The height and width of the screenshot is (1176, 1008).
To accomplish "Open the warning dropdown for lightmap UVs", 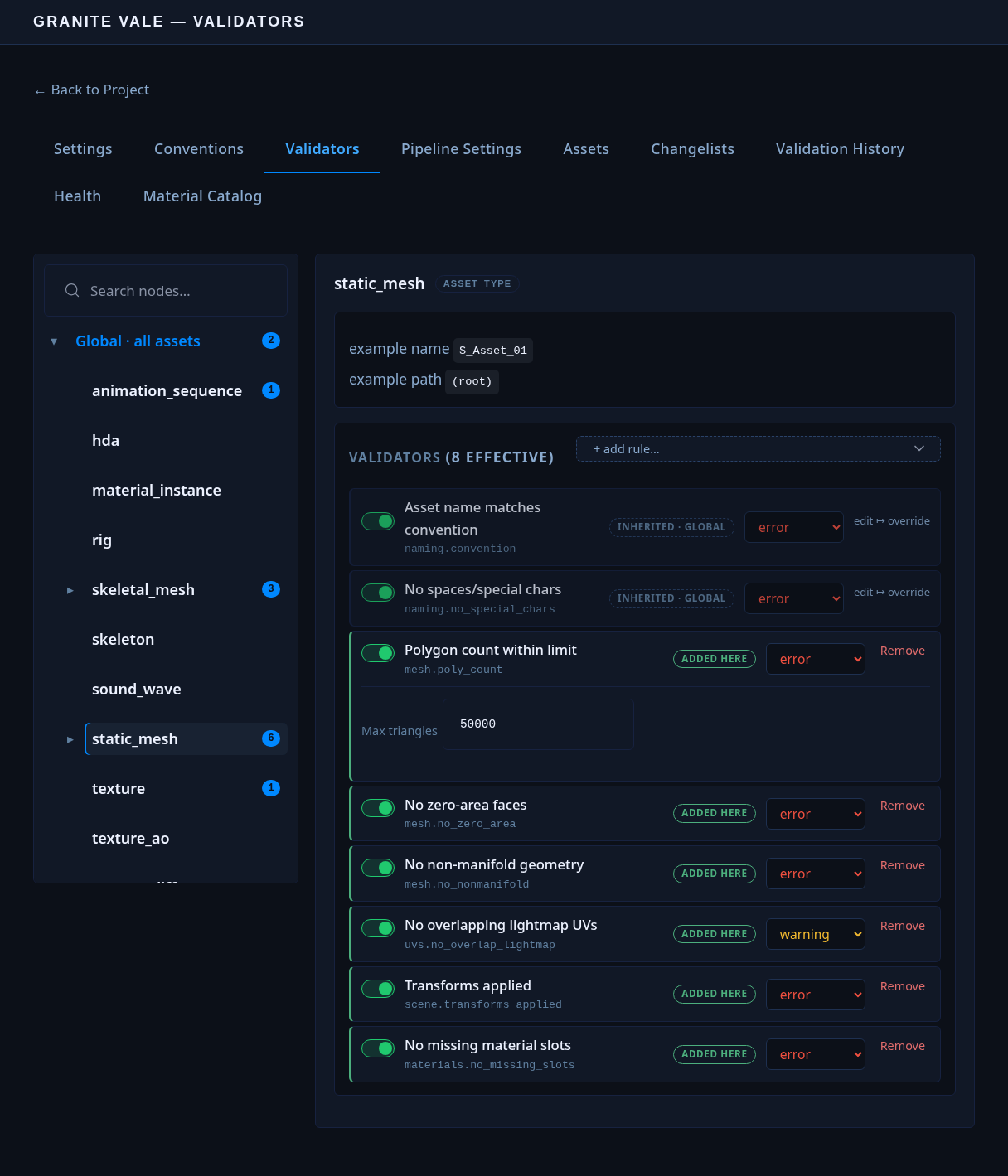I will [816, 934].
